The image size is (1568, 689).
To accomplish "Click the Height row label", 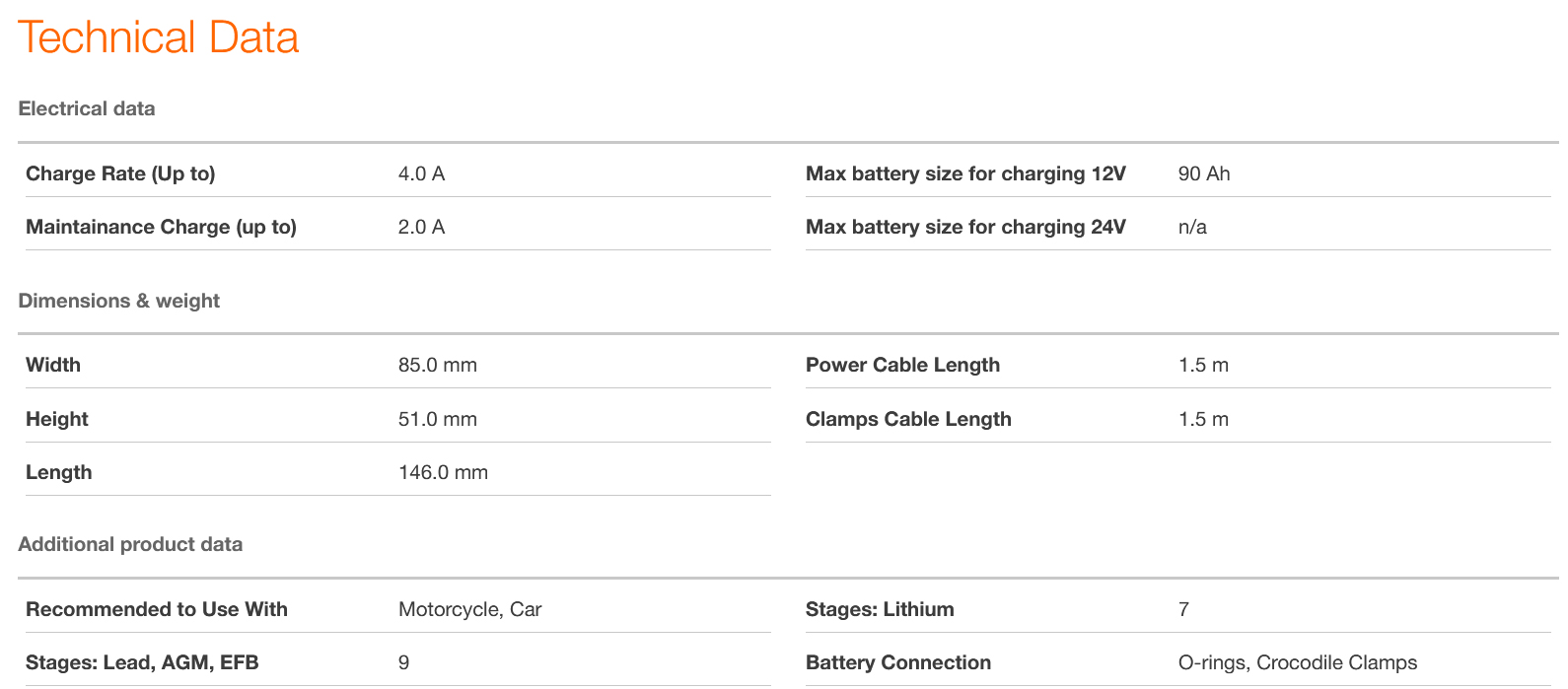I will (x=57, y=419).
